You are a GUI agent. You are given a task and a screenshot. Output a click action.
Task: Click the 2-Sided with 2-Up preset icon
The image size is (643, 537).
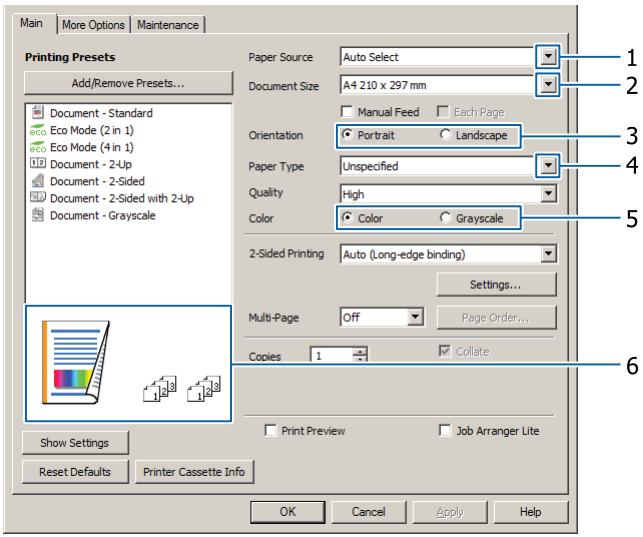pos(38,197)
